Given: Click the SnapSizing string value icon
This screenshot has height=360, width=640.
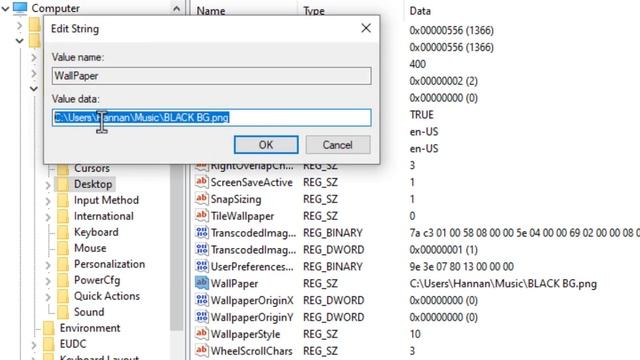Looking at the screenshot, I should pos(202,199).
